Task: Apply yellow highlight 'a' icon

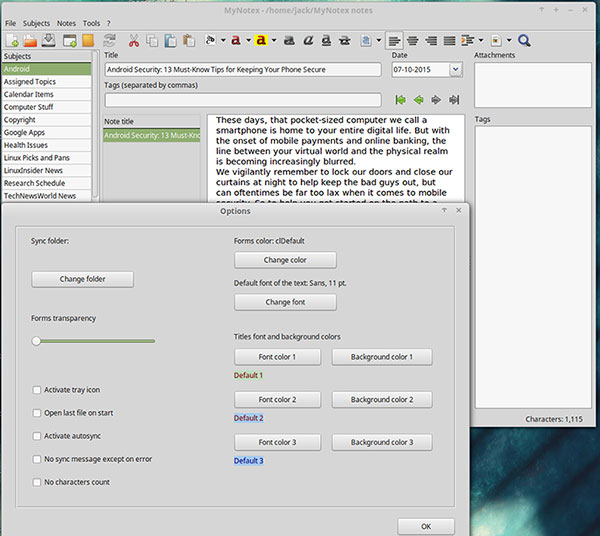Action: click(x=261, y=40)
